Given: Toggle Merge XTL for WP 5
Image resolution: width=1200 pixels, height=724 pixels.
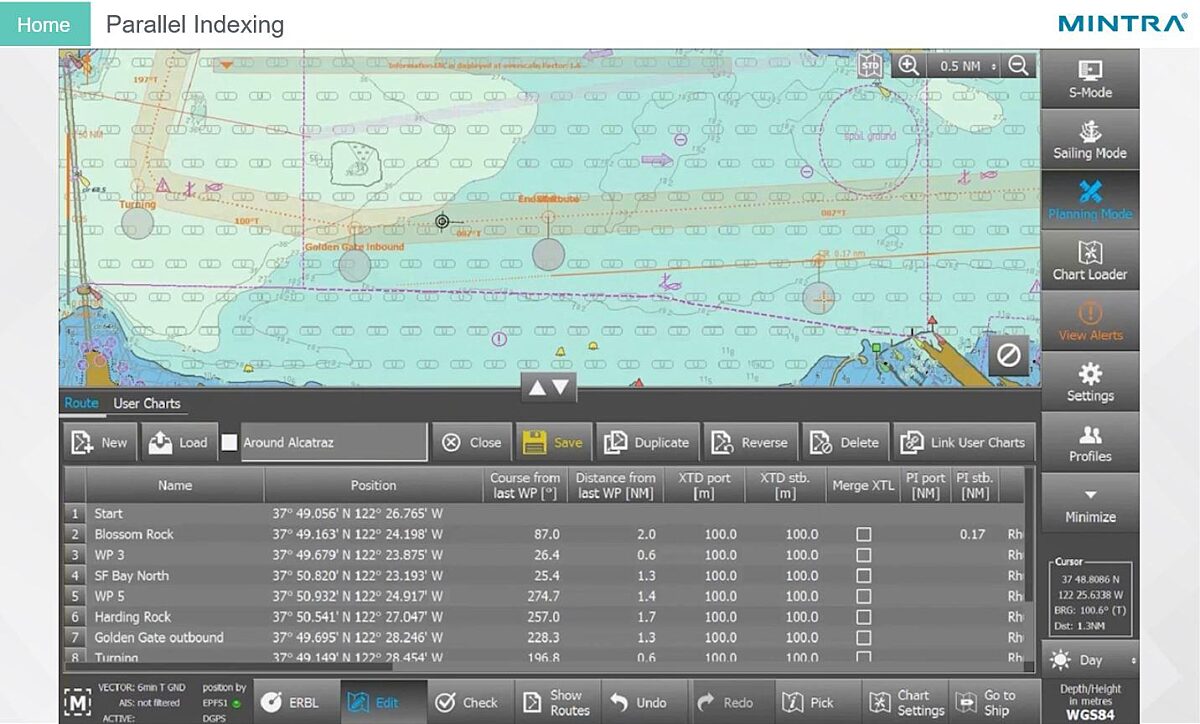Looking at the screenshot, I should pos(863,596).
